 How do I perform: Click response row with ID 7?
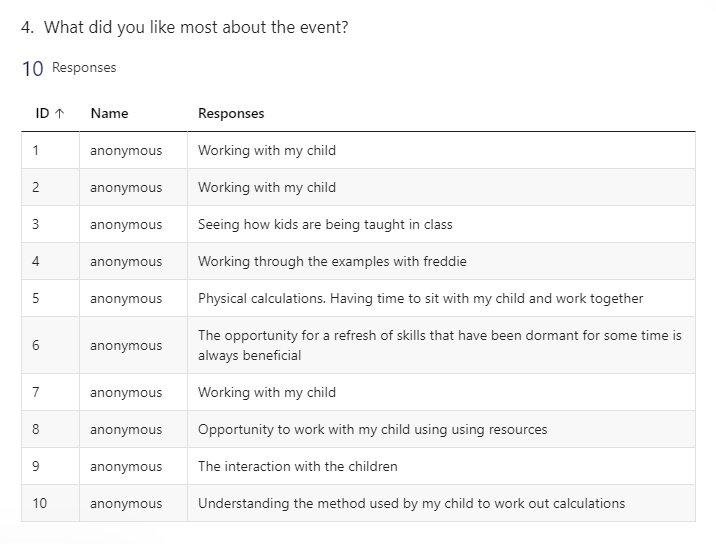358,392
